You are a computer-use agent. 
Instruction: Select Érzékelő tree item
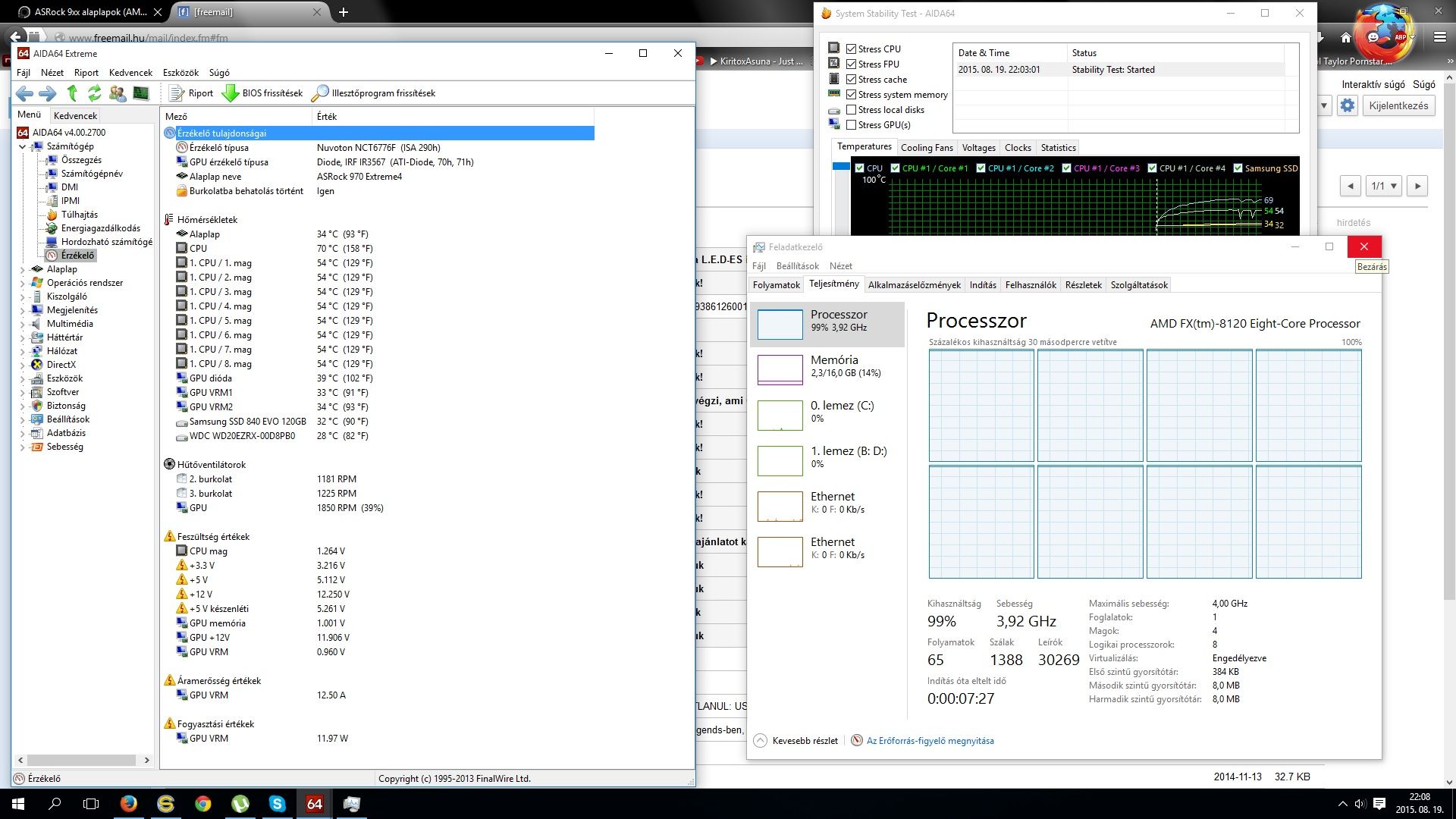(77, 256)
